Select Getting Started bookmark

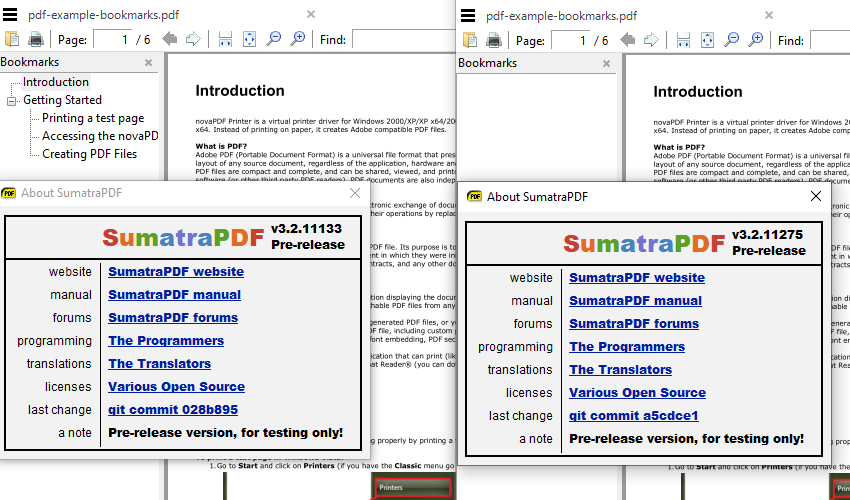pyautogui.click(x=62, y=100)
